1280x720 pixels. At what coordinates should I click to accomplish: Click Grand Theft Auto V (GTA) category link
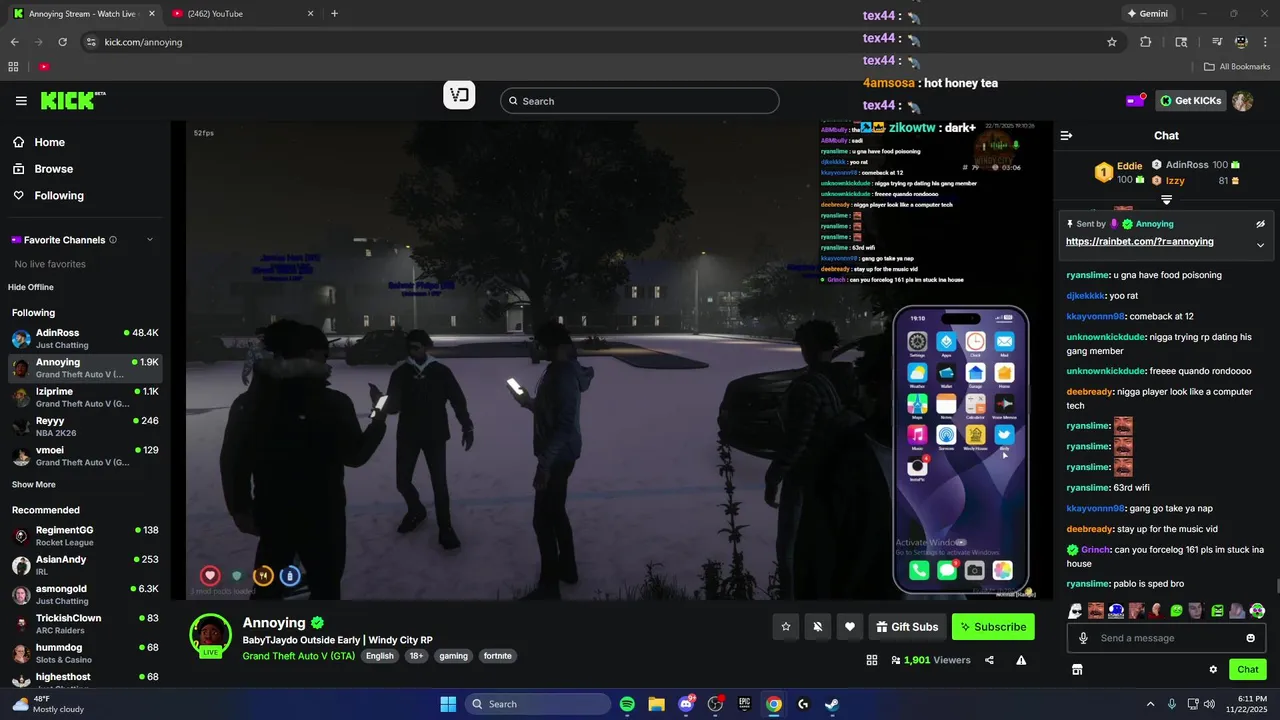298,656
